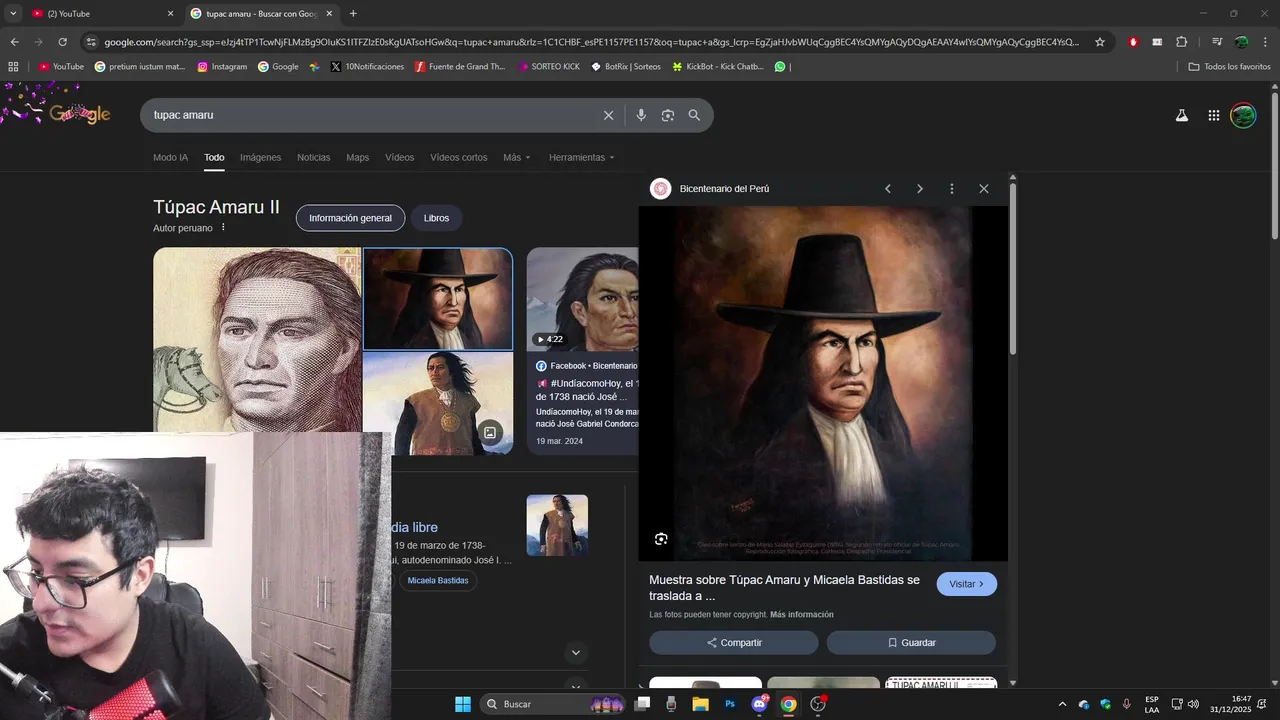Screen dimensions: 1280x720
Task: Close the image preview panel
Action: (x=984, y=189)
